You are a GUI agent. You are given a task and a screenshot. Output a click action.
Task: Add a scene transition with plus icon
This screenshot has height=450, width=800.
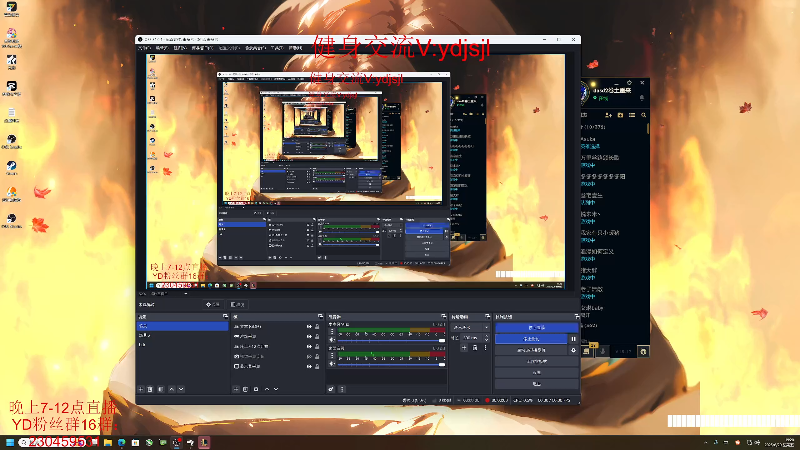(x=464, y=348)
